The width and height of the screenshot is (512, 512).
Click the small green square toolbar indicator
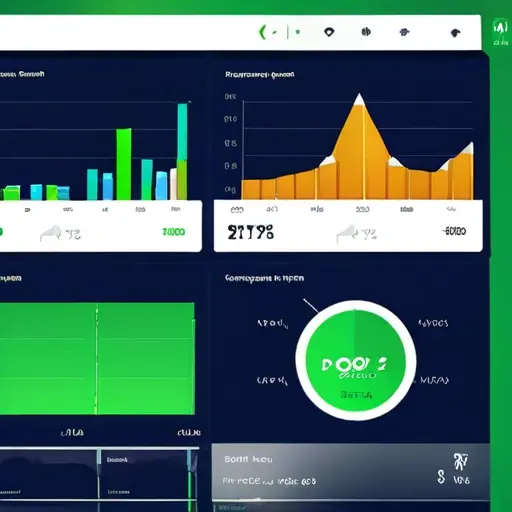tap(298, 32)
